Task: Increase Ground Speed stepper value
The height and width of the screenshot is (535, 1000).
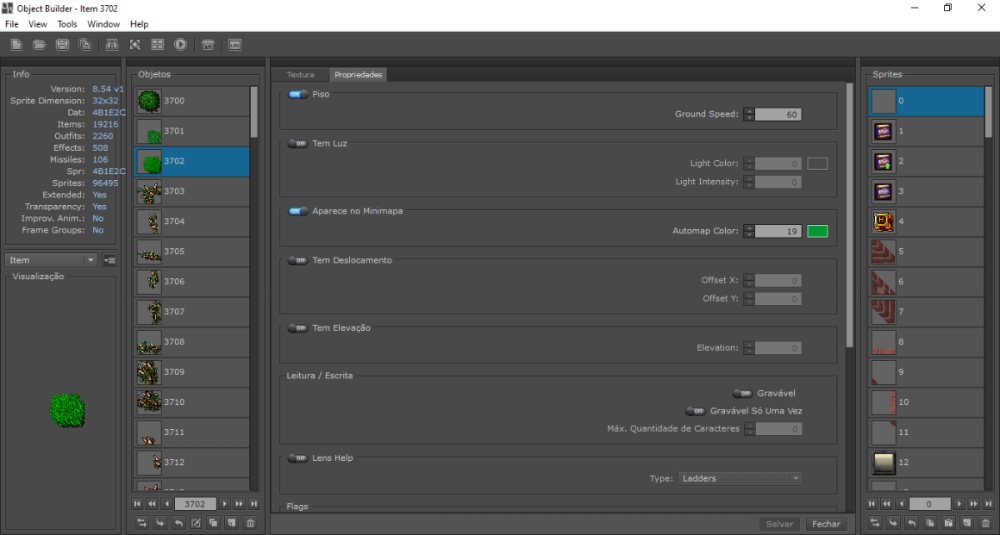Action: pyautogui.click(x=749, y=111)
